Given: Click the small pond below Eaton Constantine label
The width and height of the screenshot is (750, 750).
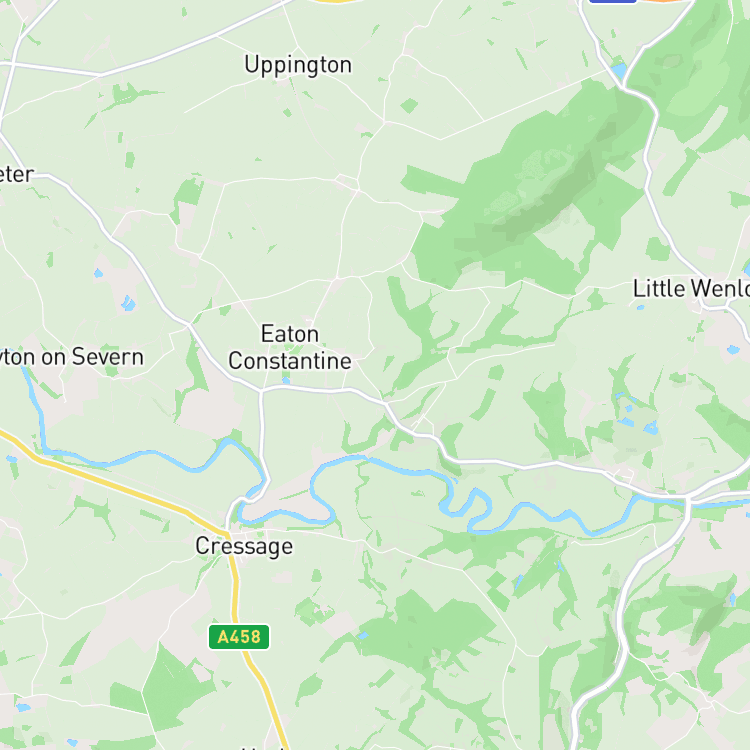Looking at the screenshot, I should 286,381.
